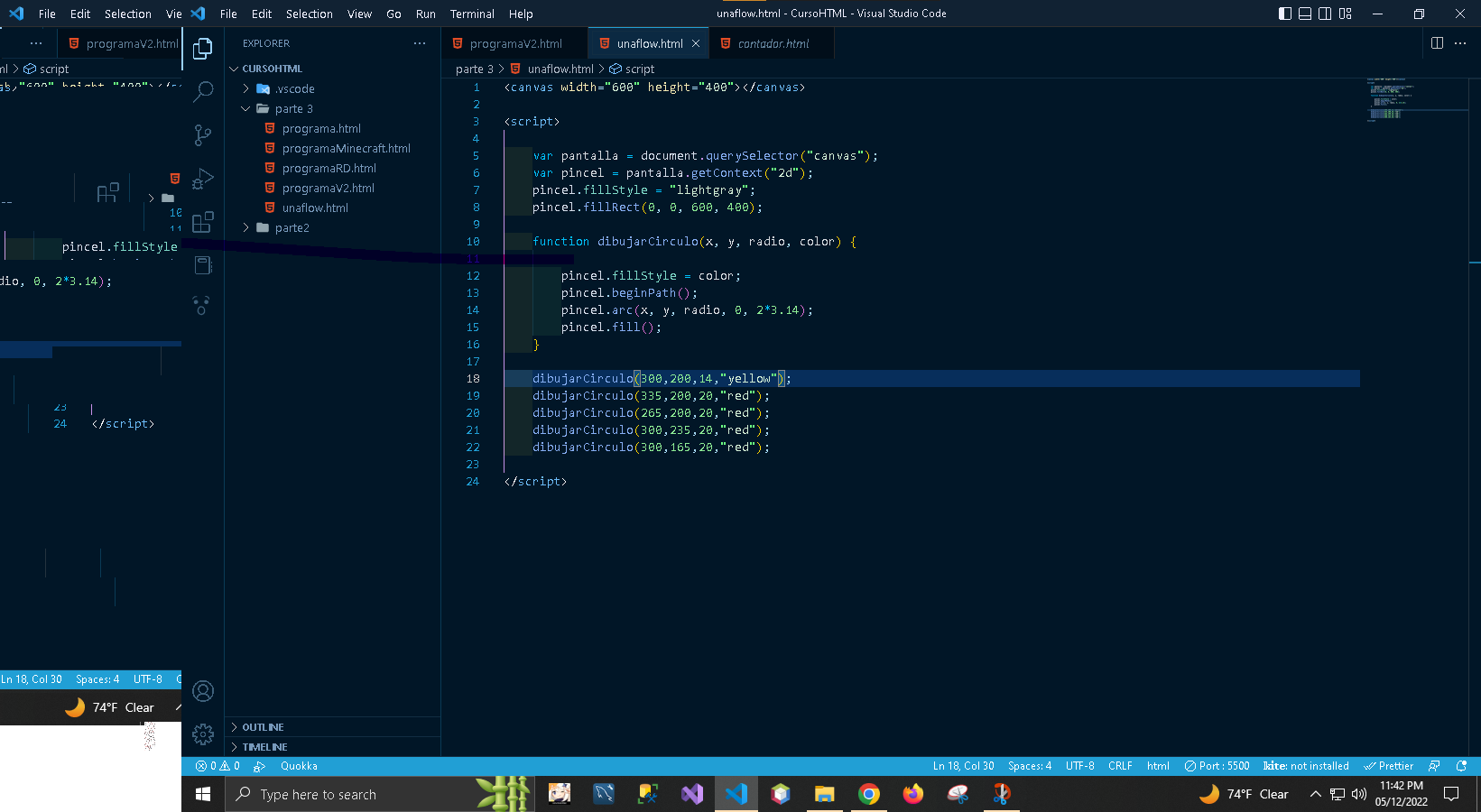Open programaRD.html in the Explorer

(x=332, y=168)
